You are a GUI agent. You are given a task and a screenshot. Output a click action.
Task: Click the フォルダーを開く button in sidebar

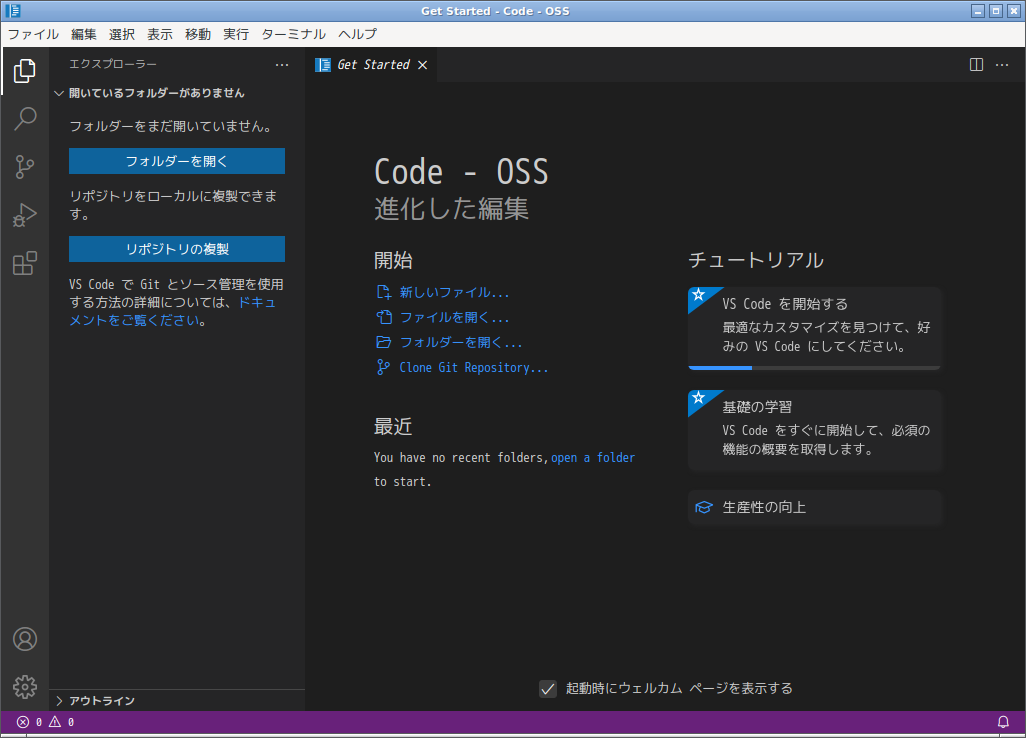point(177,161)
